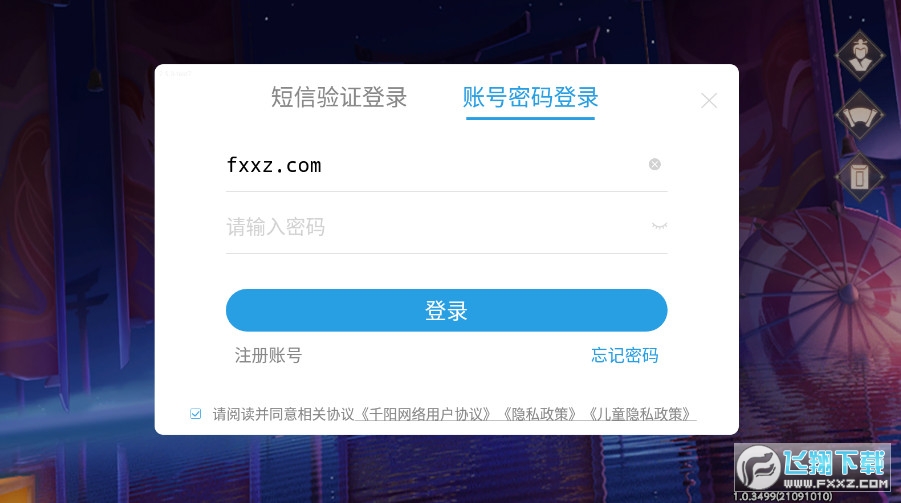Open the 《千阳网络用户协议》 link
The image size is (901, 503).
(425, 414)
